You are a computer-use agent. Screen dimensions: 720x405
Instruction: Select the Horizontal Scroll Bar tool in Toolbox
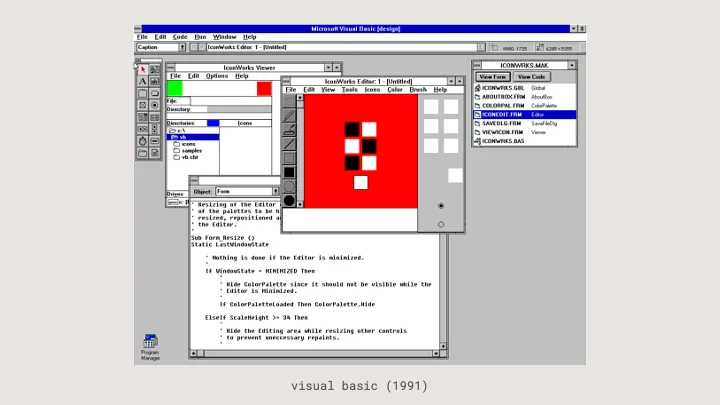click(143, 129)
